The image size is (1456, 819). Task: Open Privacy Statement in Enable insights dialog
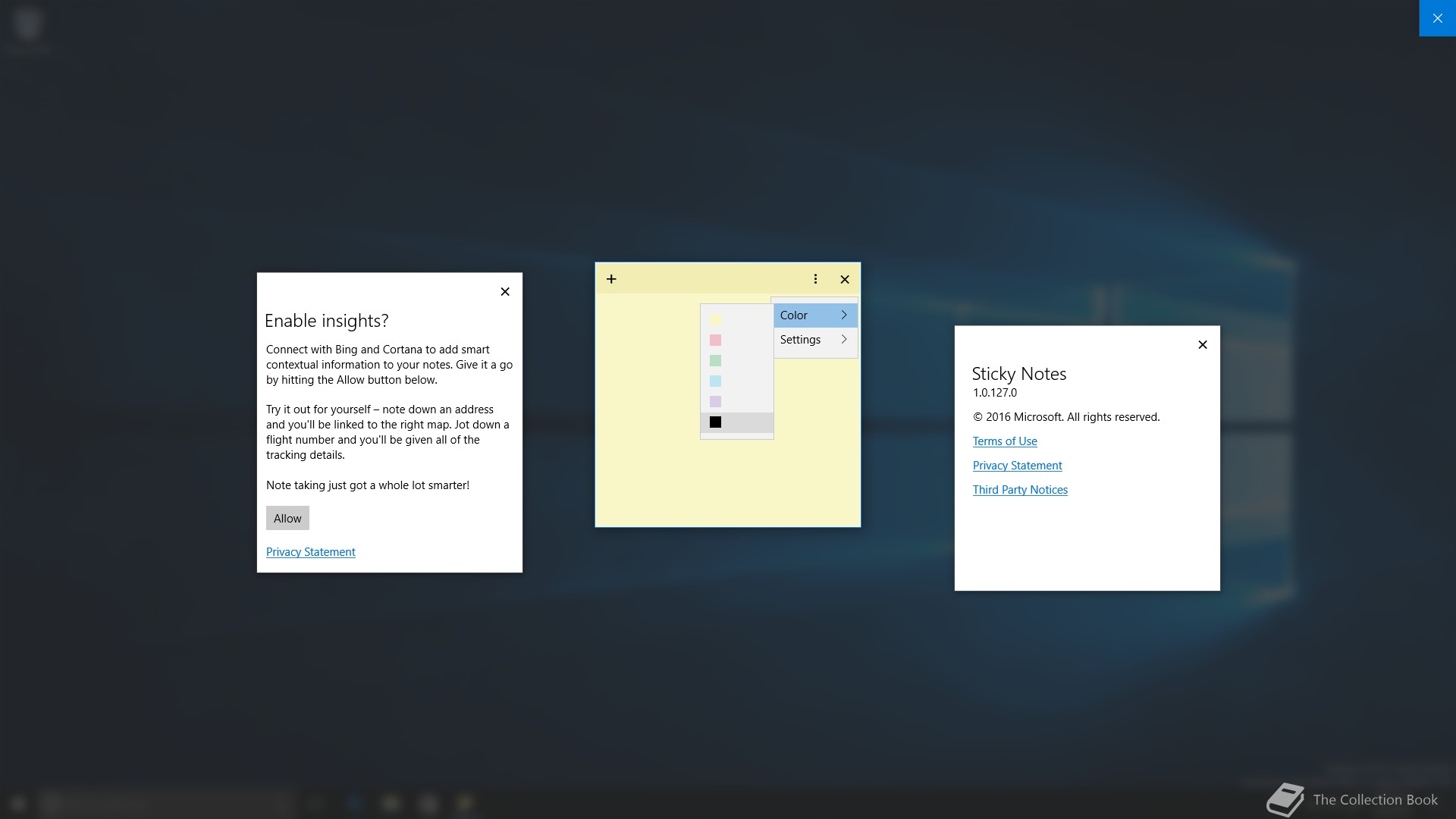point(311,552)
